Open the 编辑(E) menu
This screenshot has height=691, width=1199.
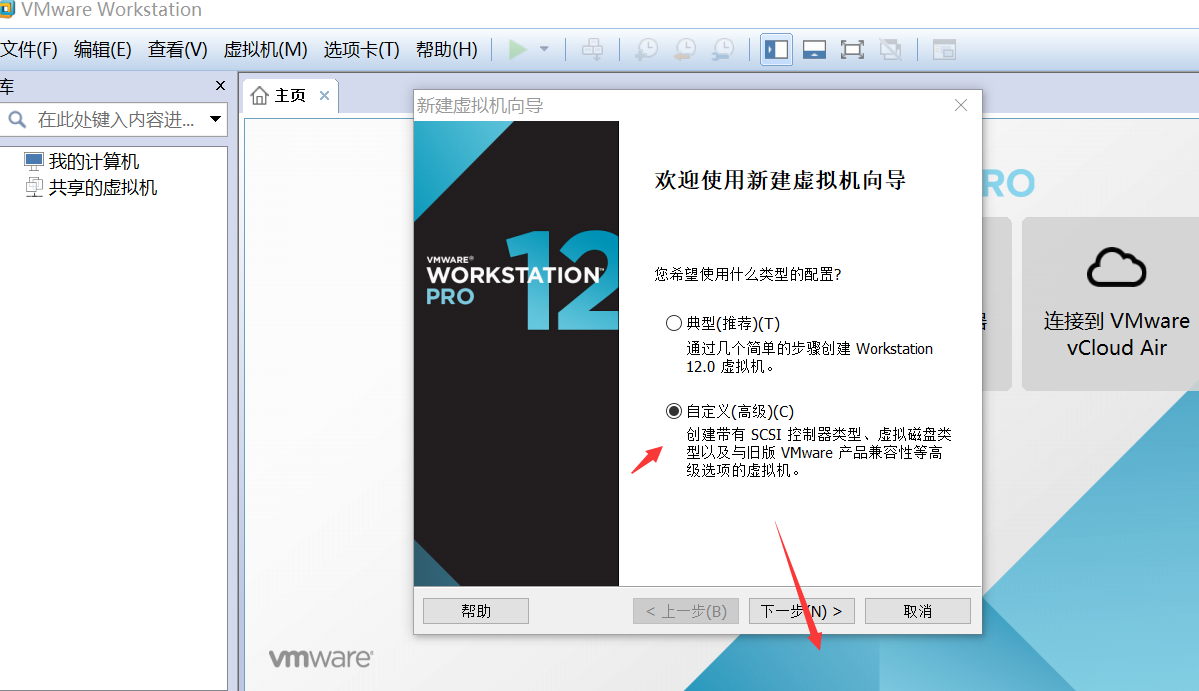[x=102, y=50]
